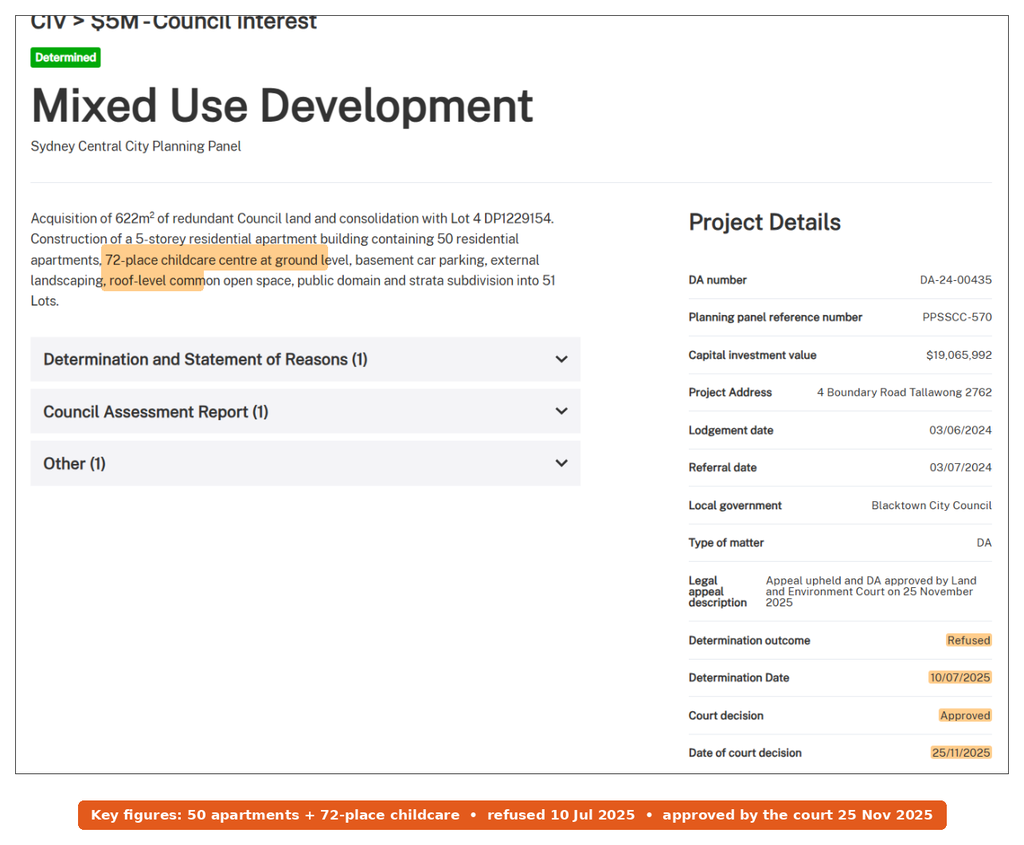Image resolution: width=1024 pixels, height=845 pixels.
Task: Select court decision date 25/11/2025
Action: click(x=961, y=753)
